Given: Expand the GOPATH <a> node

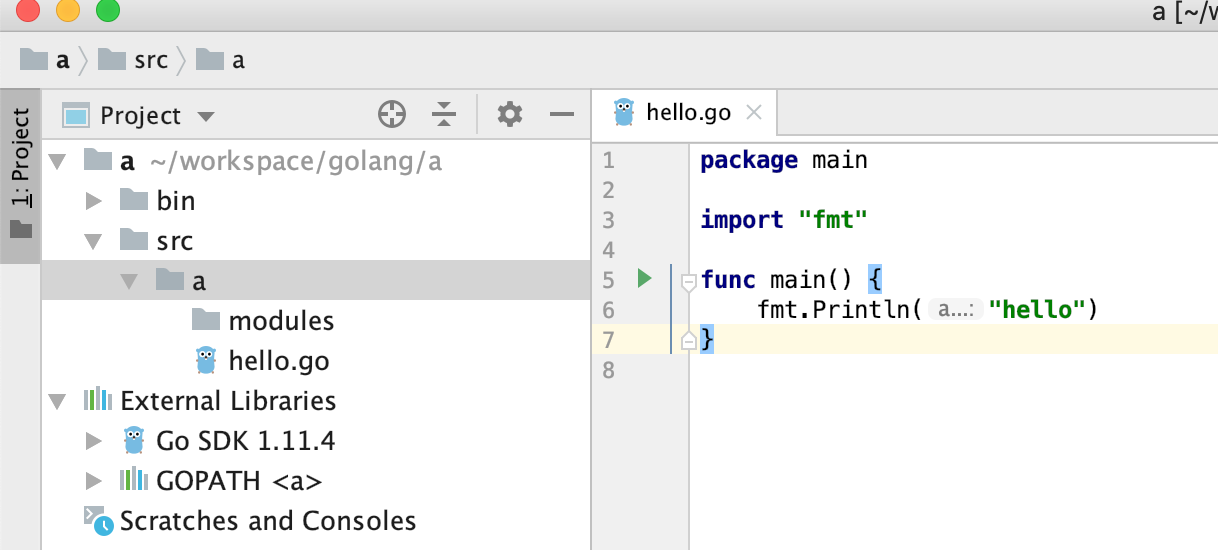Looking at the screenshot, I should pyautogui.click(x=94, y=480).
